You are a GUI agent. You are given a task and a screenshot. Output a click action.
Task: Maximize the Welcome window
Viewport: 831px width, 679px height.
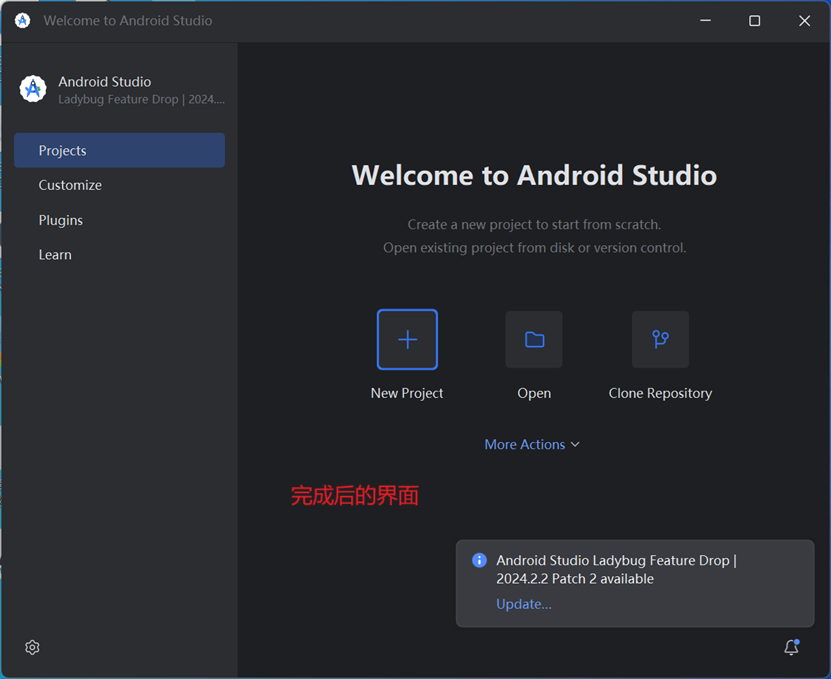[x=755, y=21]
